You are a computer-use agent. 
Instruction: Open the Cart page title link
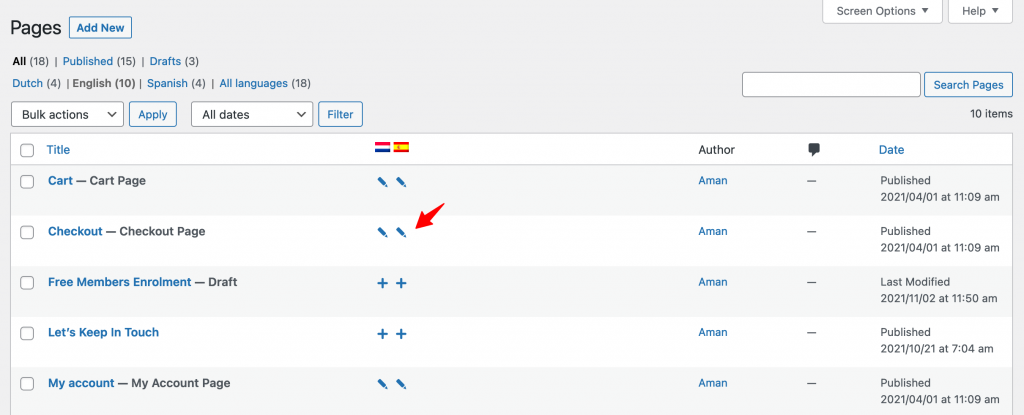click(60, 180)
